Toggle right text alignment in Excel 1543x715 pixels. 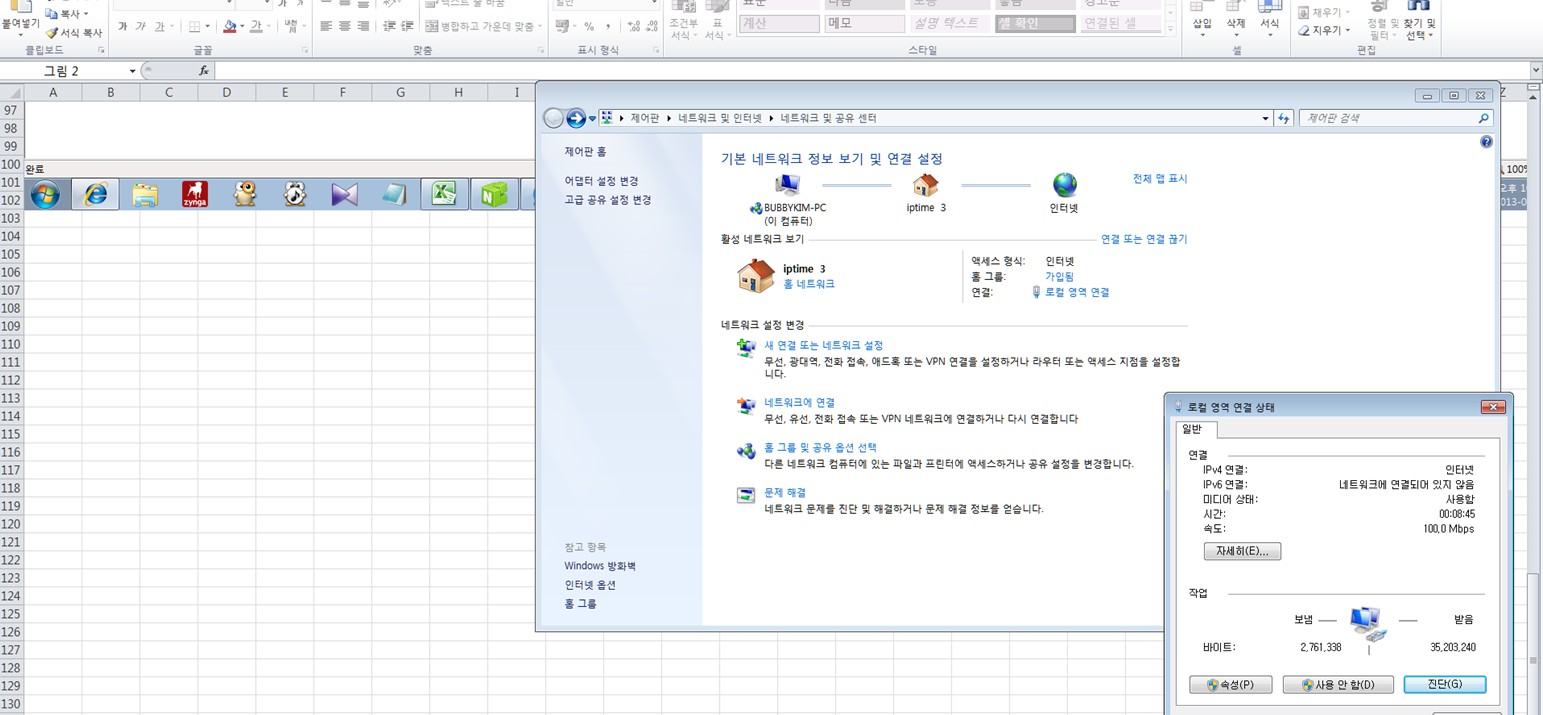click(362, 27)
